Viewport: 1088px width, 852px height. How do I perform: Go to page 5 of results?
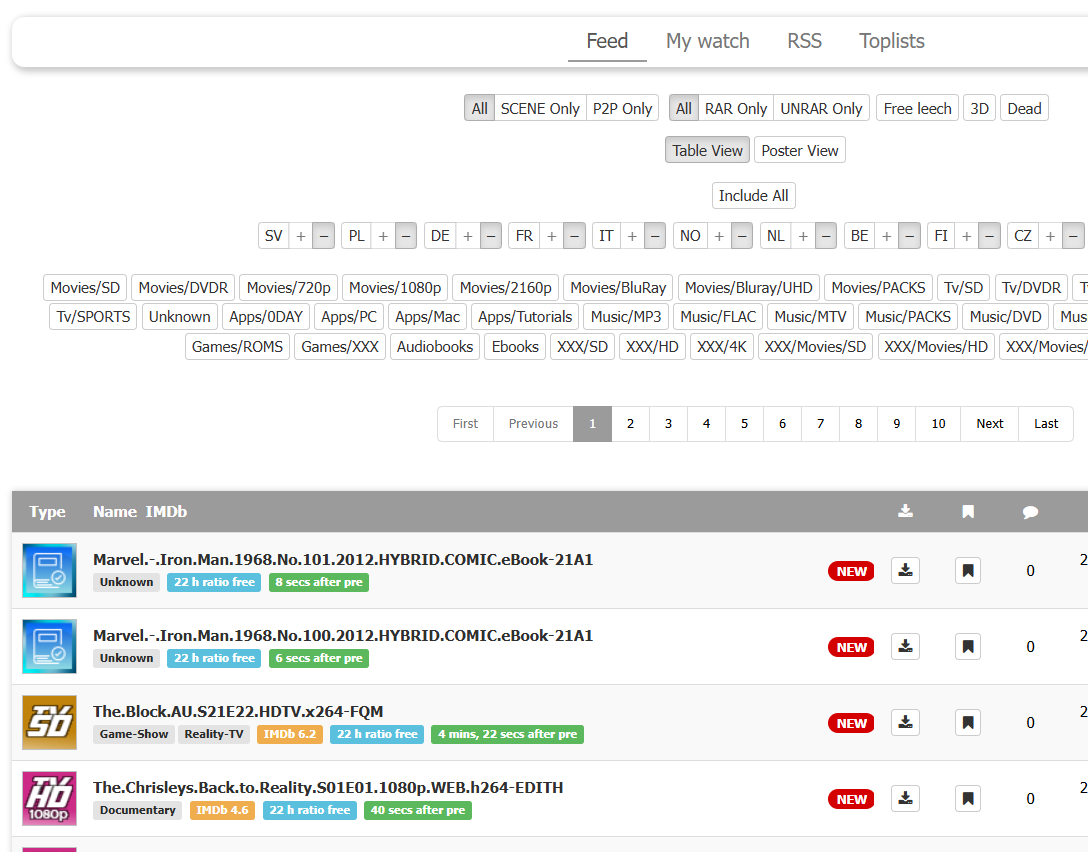[x=744, y=424]
